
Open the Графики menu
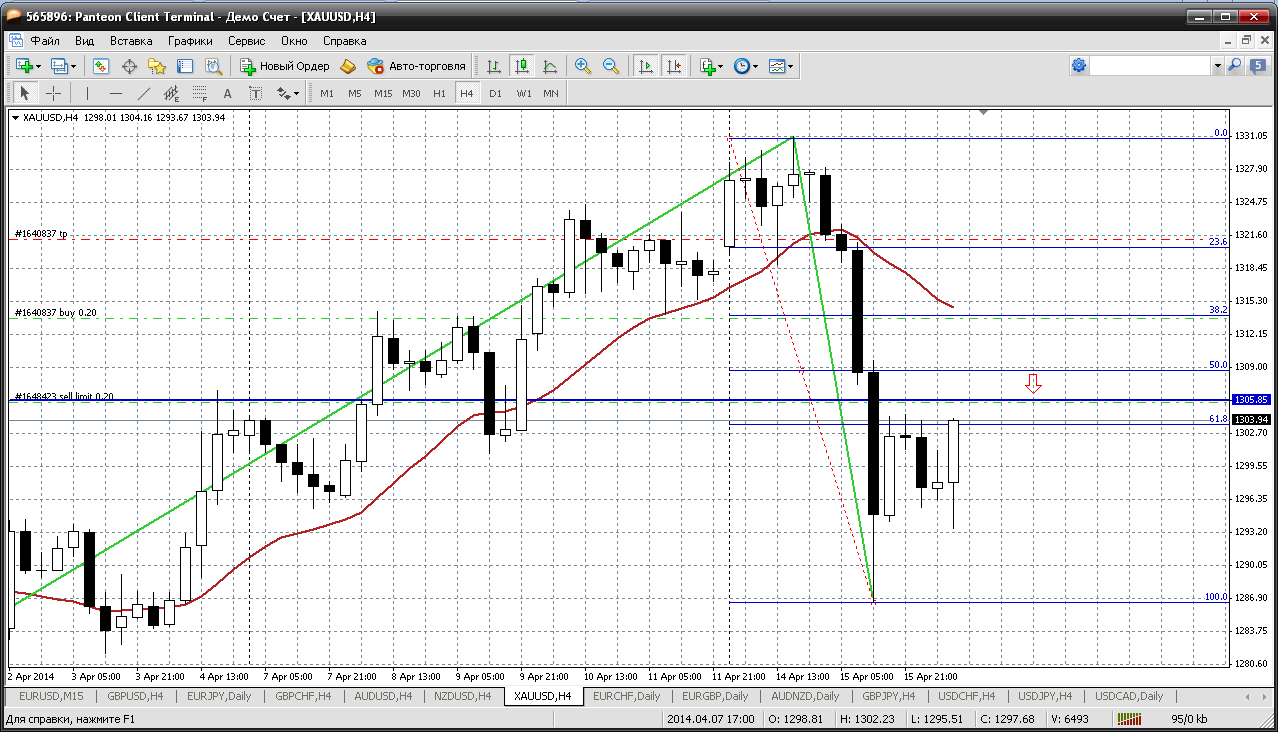tap(190, 41)
